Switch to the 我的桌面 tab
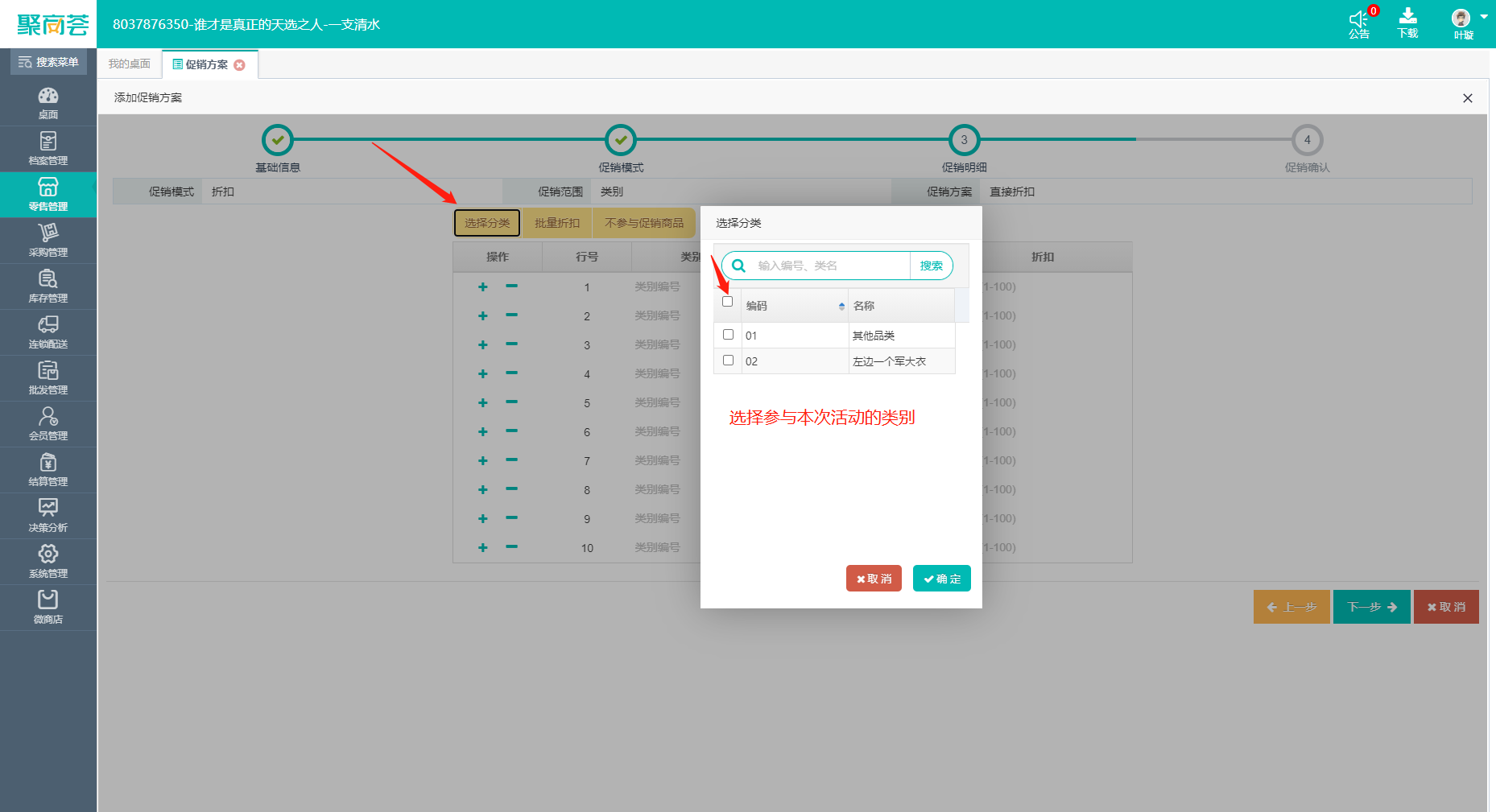 (x=129, y=64)
